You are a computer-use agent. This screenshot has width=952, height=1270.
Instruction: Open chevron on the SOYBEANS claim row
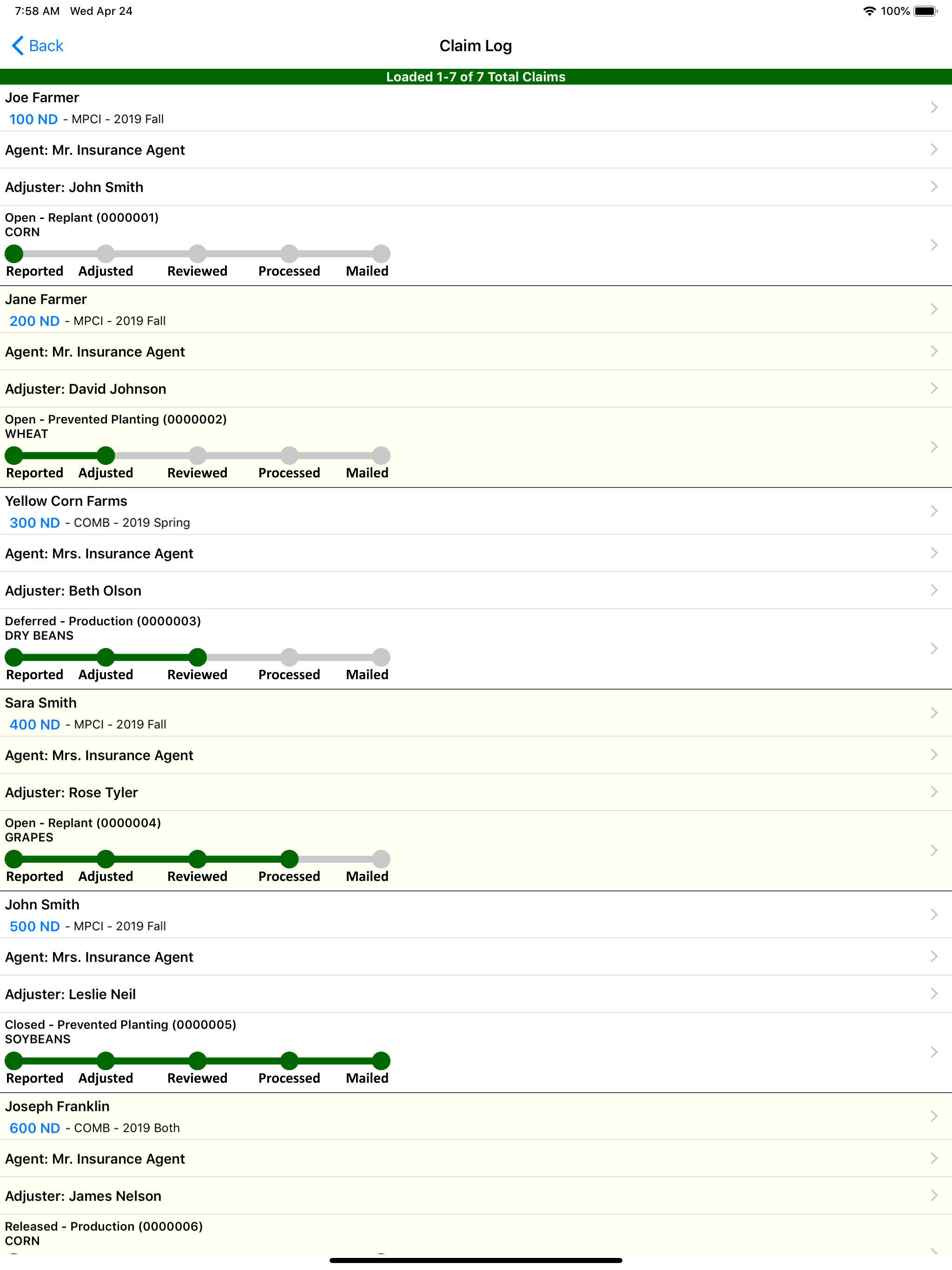(x=933, y=1052)
